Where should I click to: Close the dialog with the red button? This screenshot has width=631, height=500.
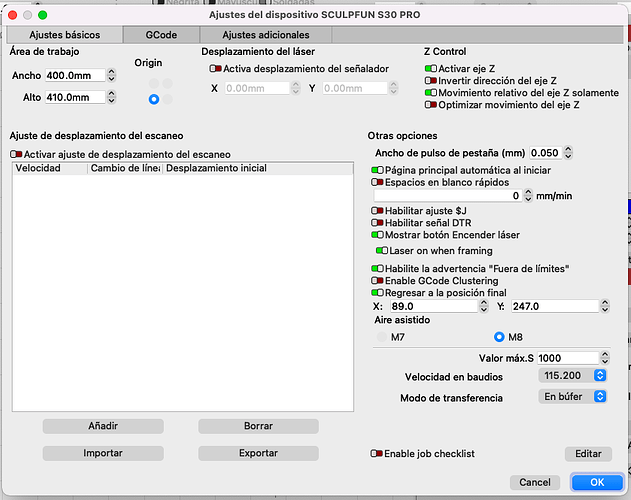(12, 15)
